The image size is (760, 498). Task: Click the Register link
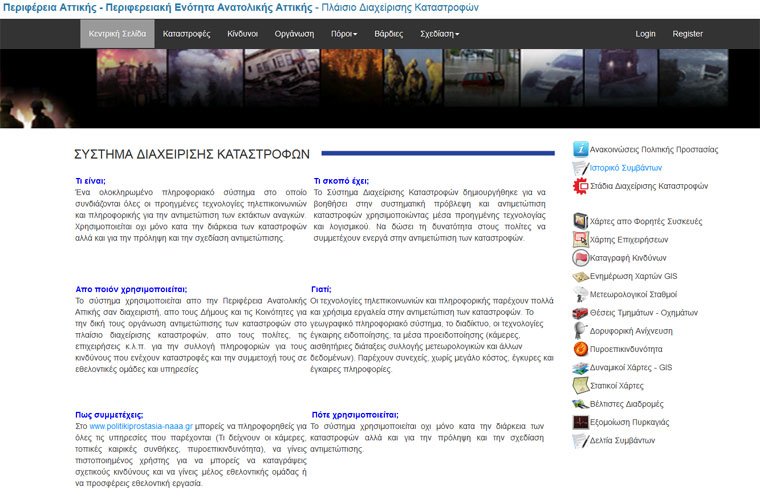pos(687,34)
